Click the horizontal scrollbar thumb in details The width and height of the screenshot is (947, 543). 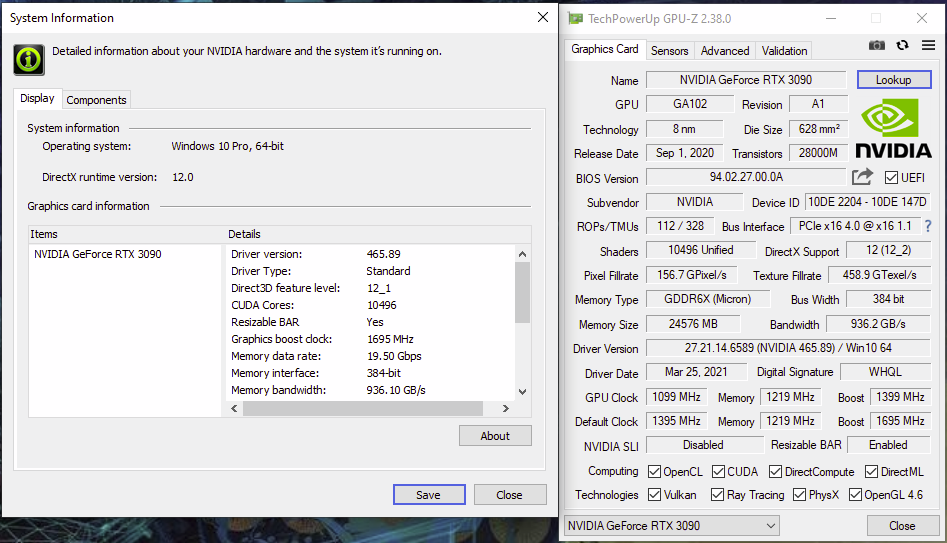tap(363, 409)
